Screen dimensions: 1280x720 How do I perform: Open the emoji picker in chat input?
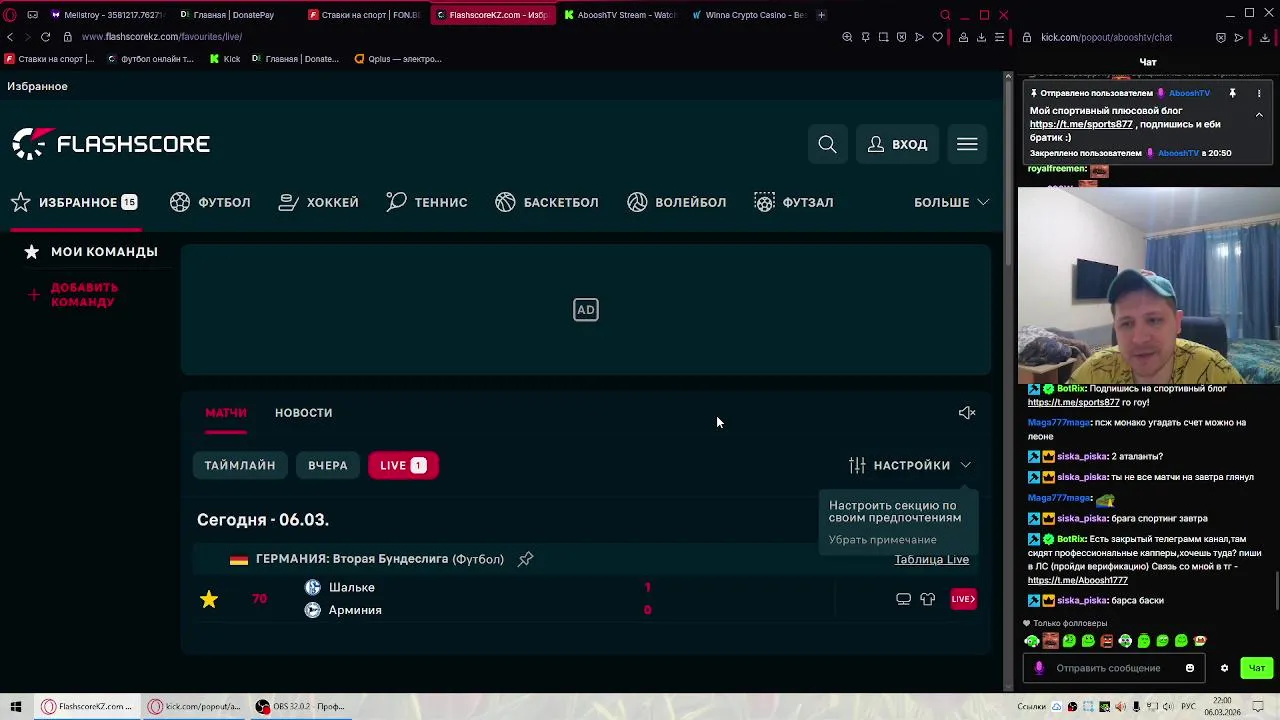[1190, 668]
